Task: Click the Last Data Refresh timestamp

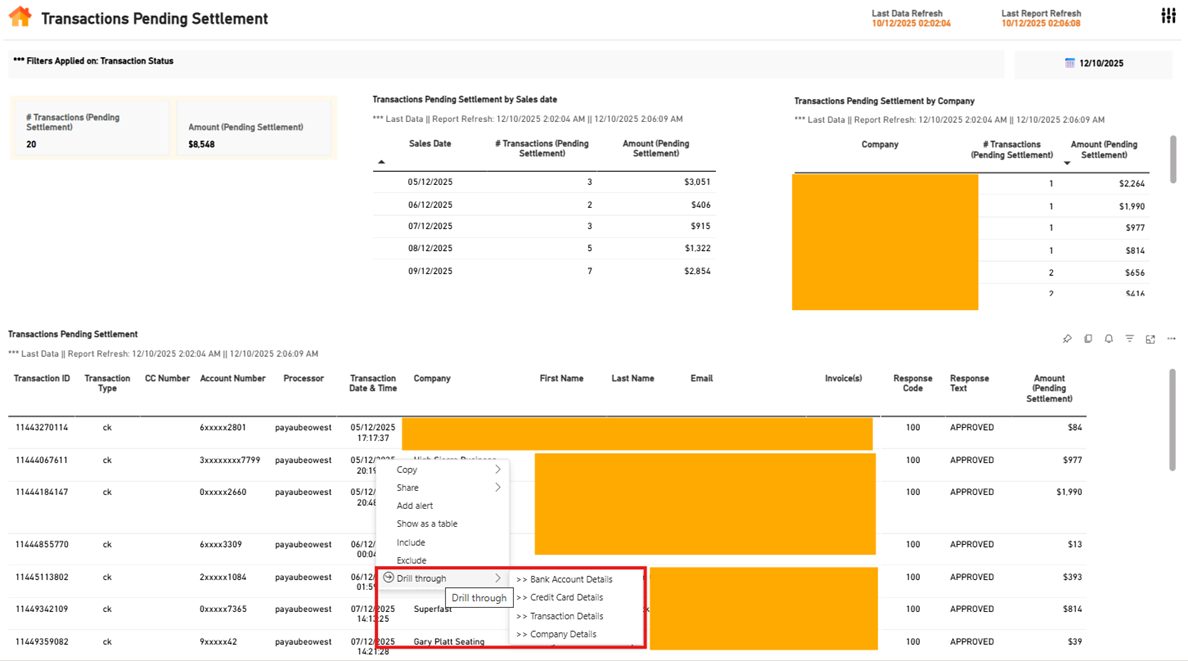Action: [911, 23]
